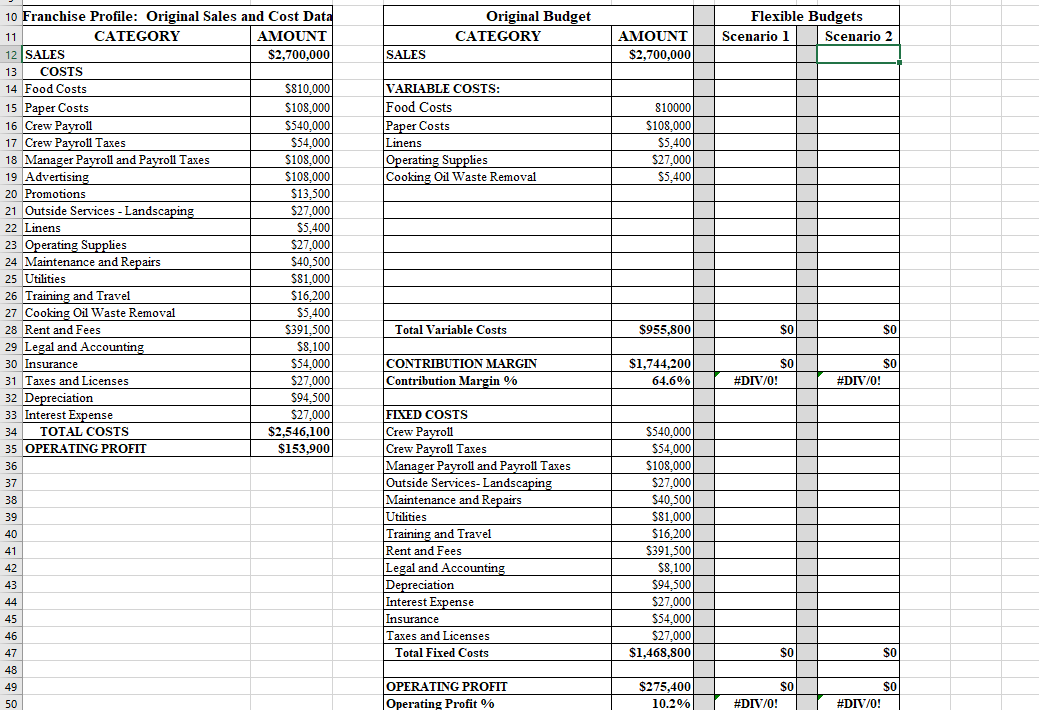Select the Original Budget Linens $5,400 amount

[652, 143]
